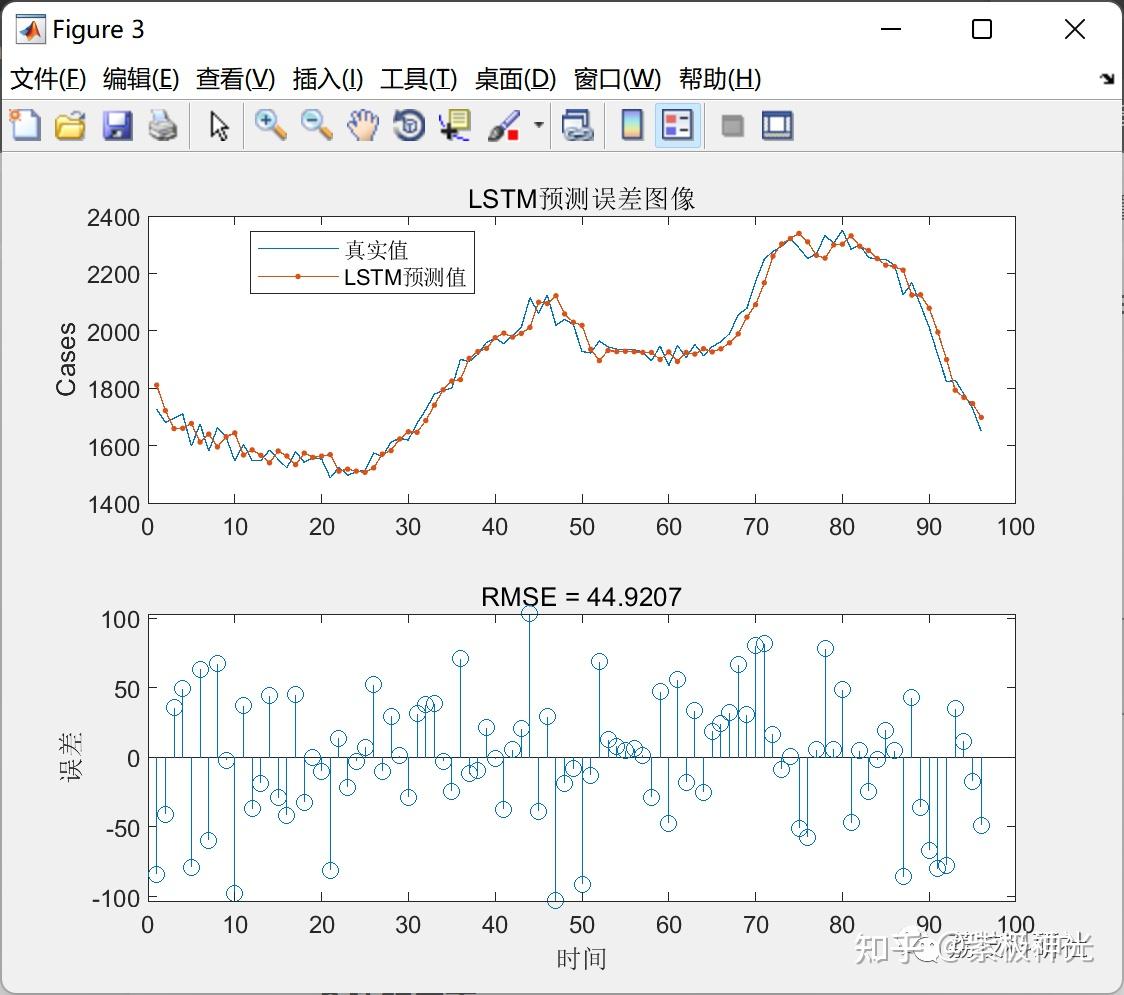The image size is (1124, 995).
Task: Open the brush tool dropdown arrow
Action: [x=537, y=125]
